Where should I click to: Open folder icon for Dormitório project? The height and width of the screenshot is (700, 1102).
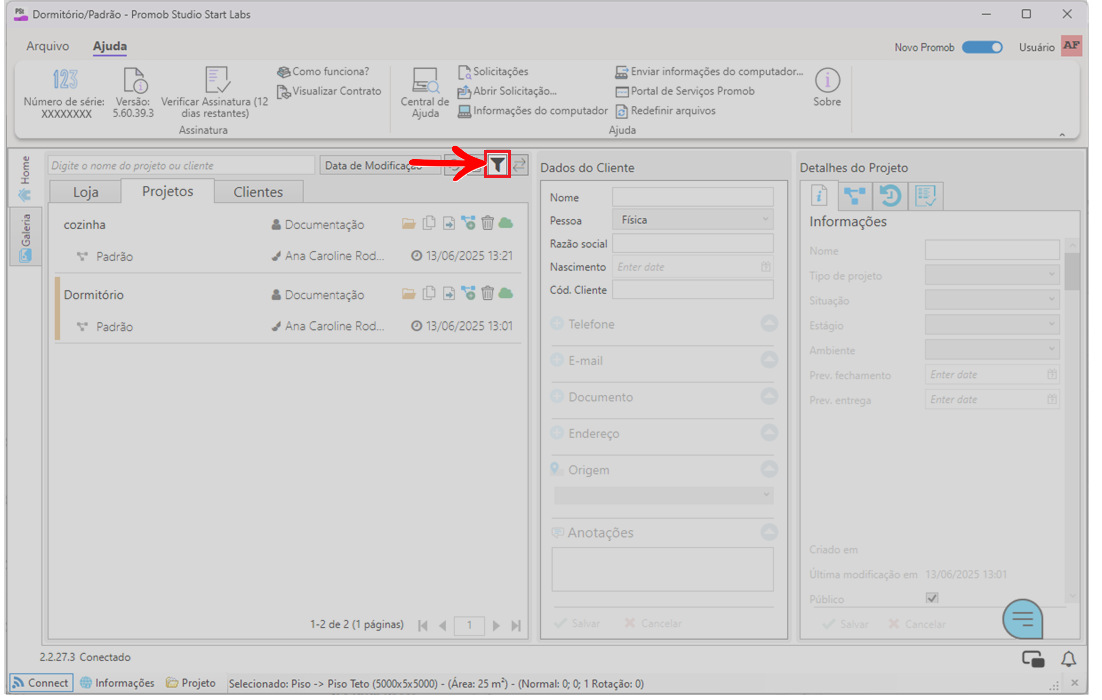[408, 293]
